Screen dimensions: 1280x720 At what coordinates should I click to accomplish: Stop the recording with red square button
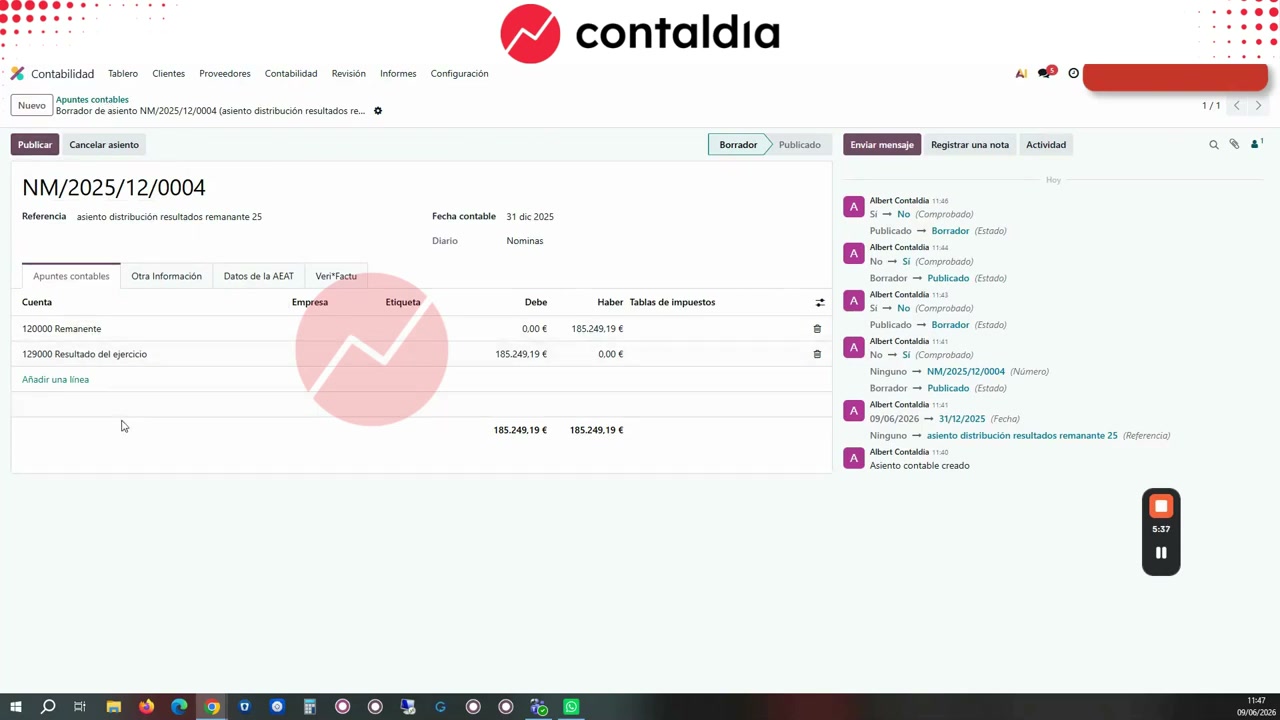1161,506
